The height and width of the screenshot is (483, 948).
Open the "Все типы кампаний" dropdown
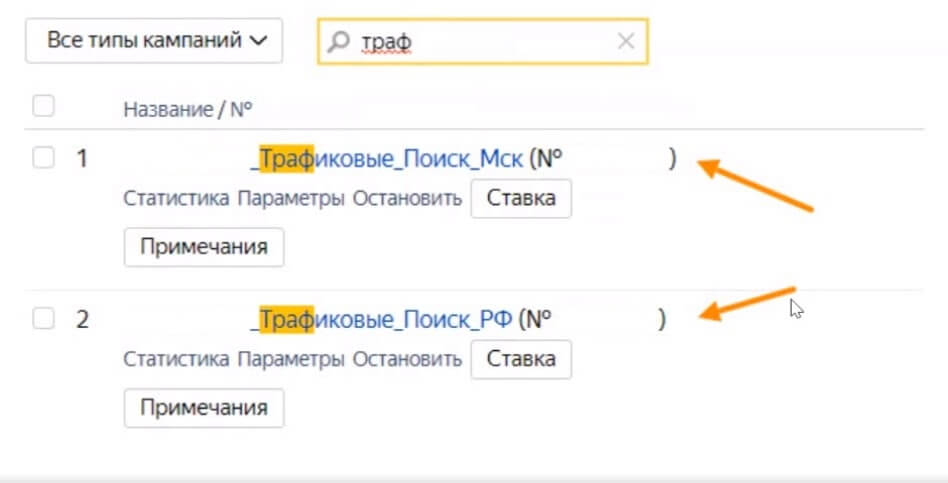click(154, 41)
